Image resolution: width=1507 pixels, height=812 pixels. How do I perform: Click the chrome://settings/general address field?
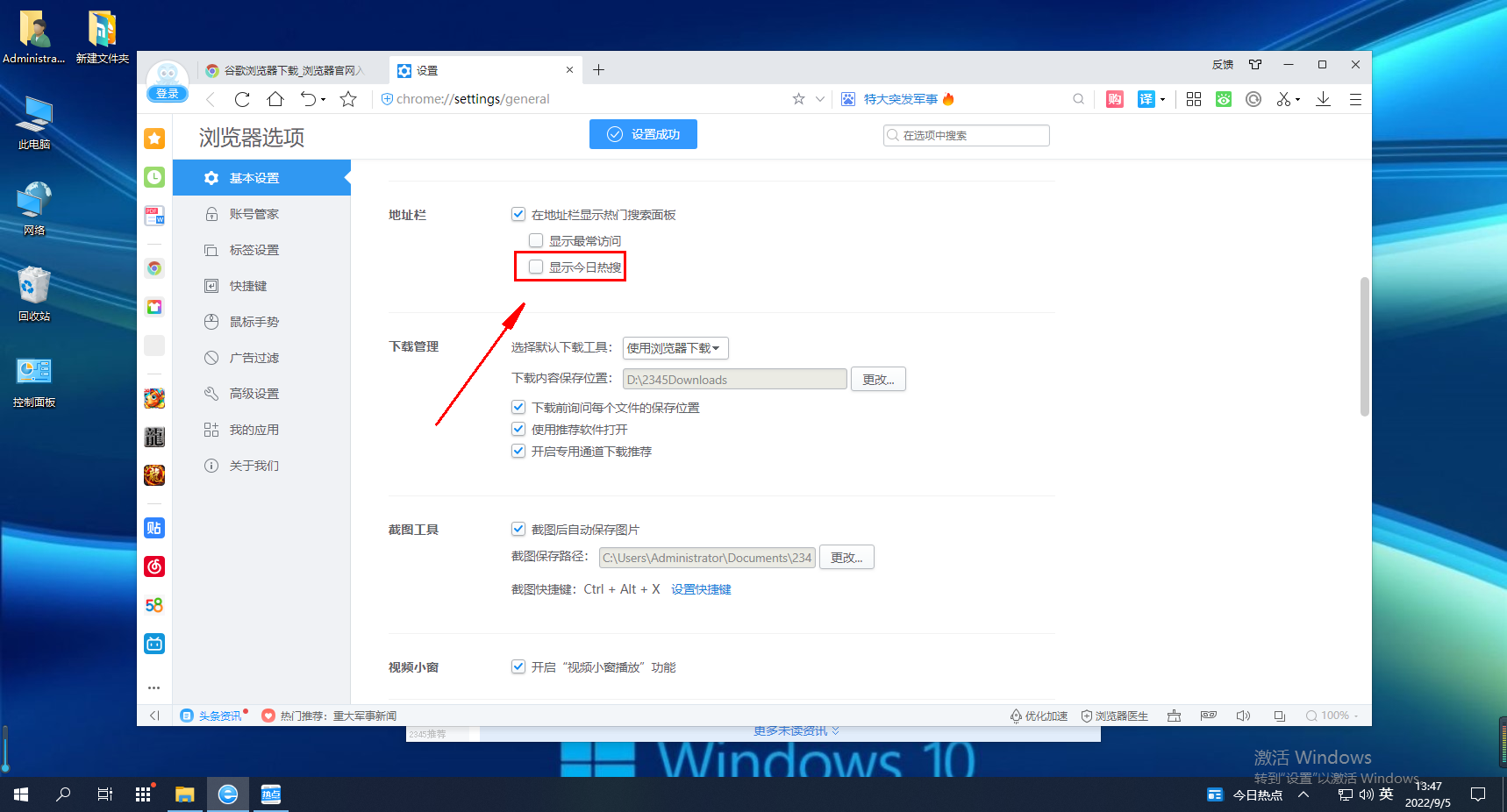(x=581, y=99)
